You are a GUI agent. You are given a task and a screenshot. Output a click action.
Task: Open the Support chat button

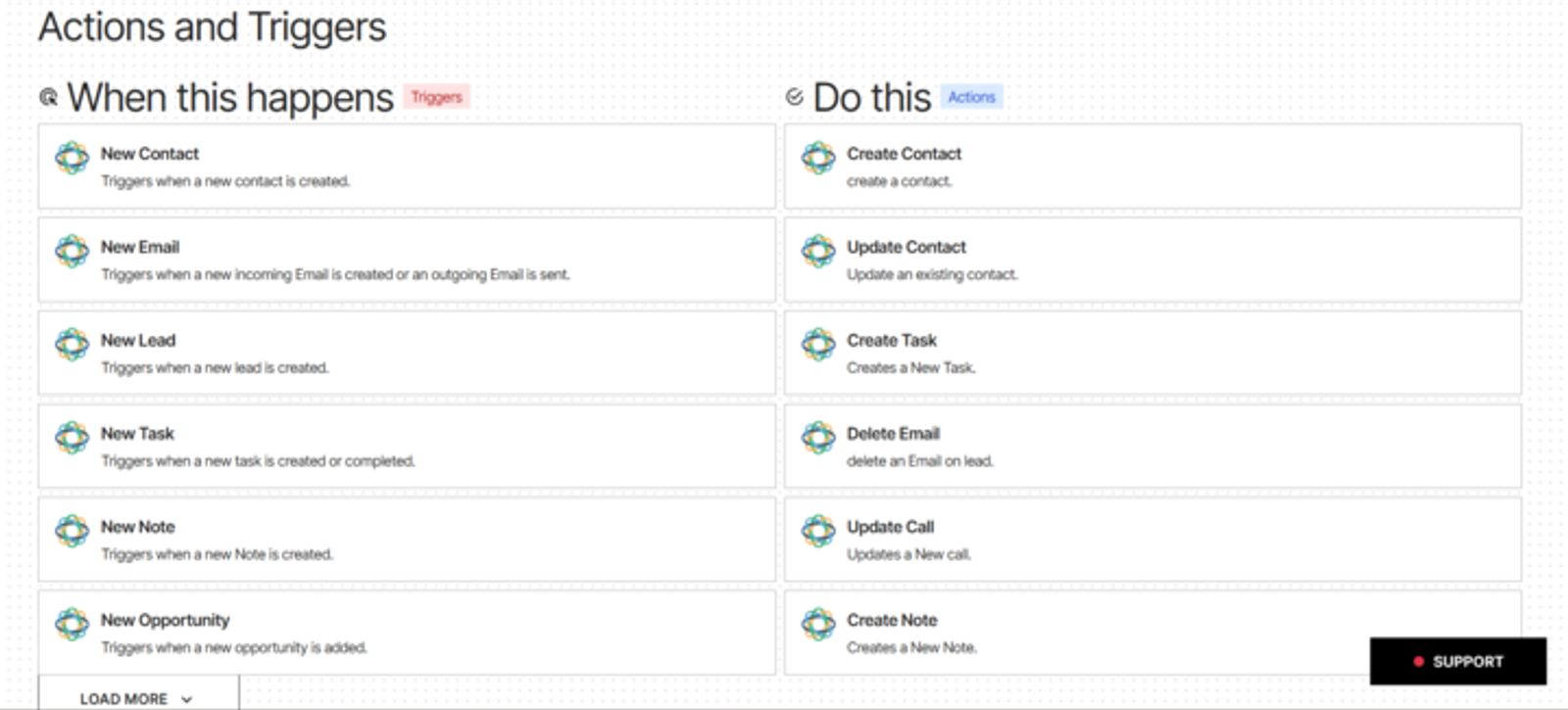point(1458,661)
